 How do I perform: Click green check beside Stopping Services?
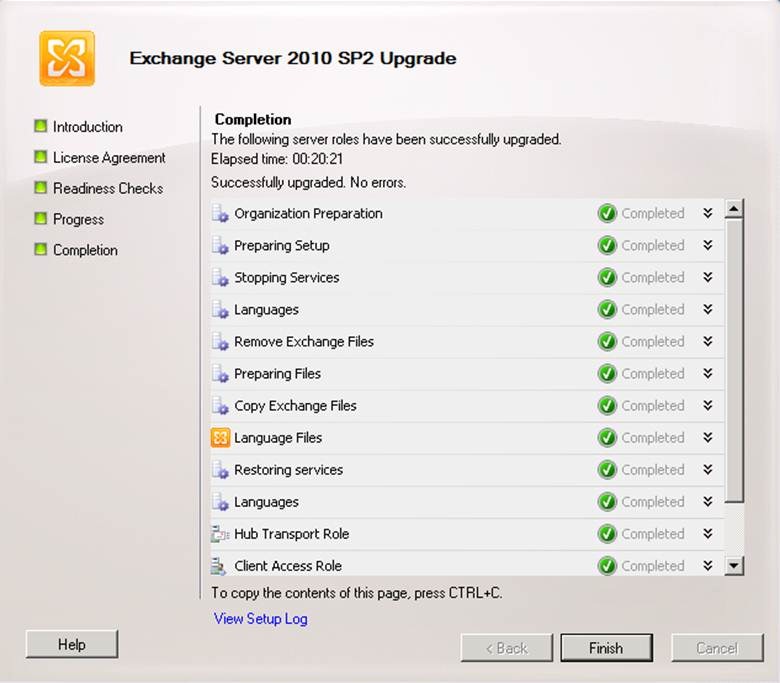607,278
